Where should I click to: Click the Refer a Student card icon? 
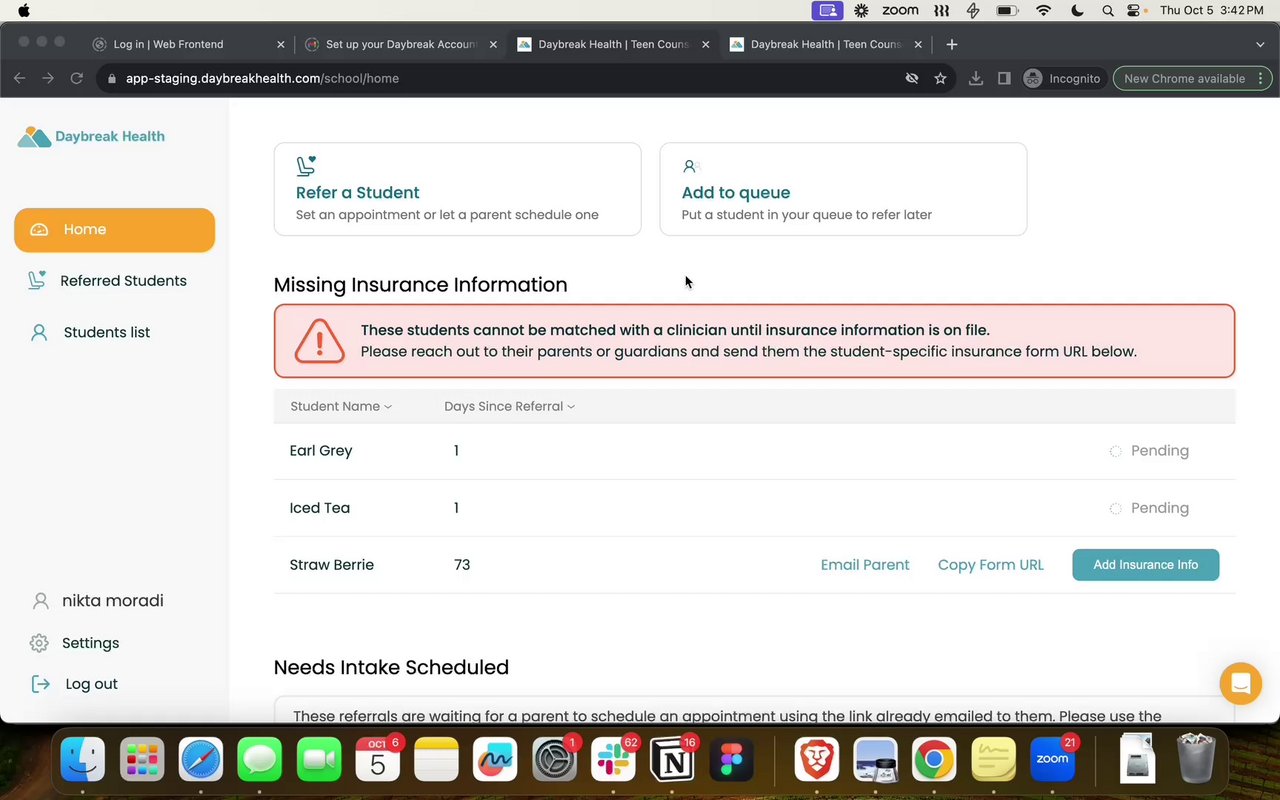306,166
